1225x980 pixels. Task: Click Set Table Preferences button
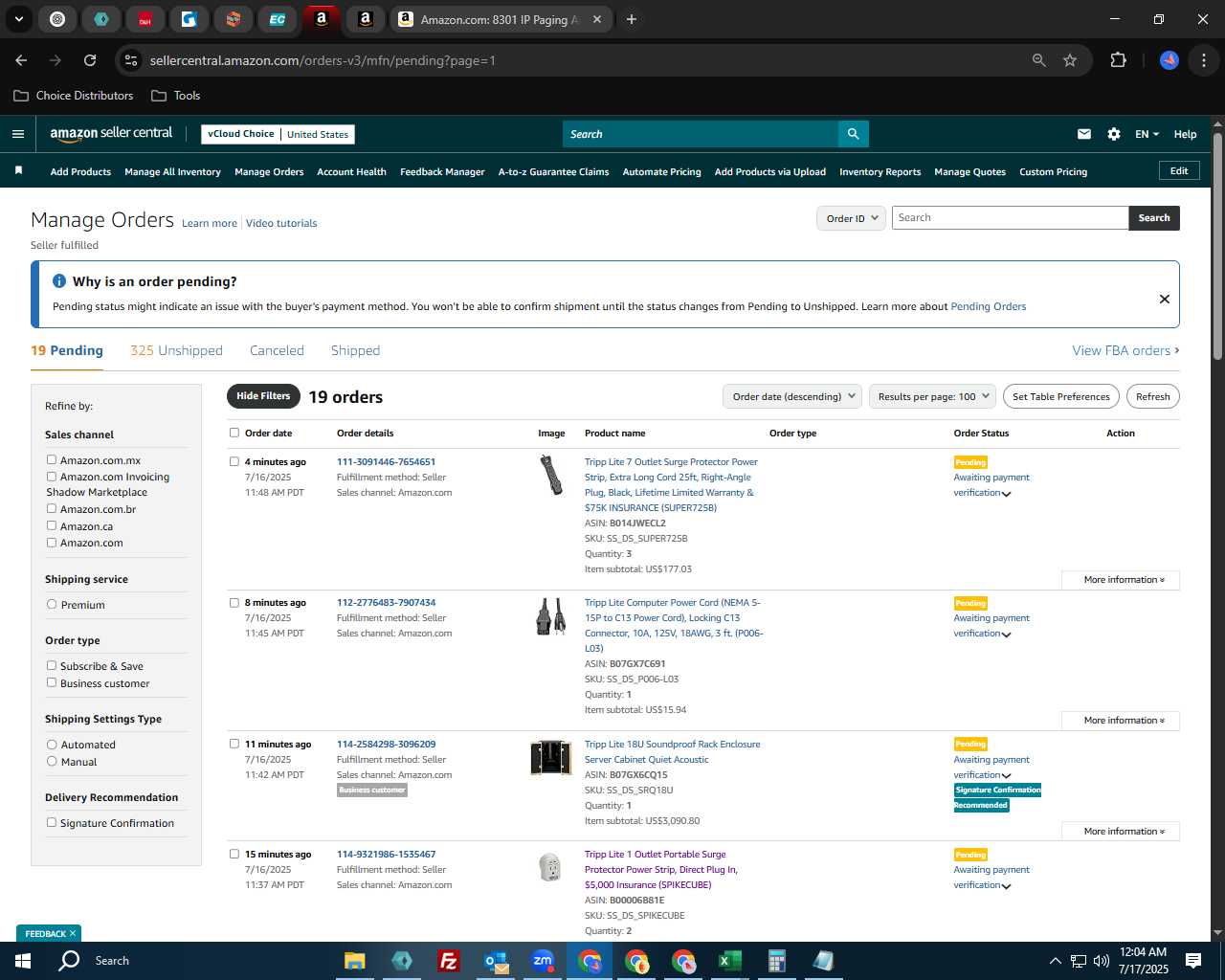[x=1061, y=396]
